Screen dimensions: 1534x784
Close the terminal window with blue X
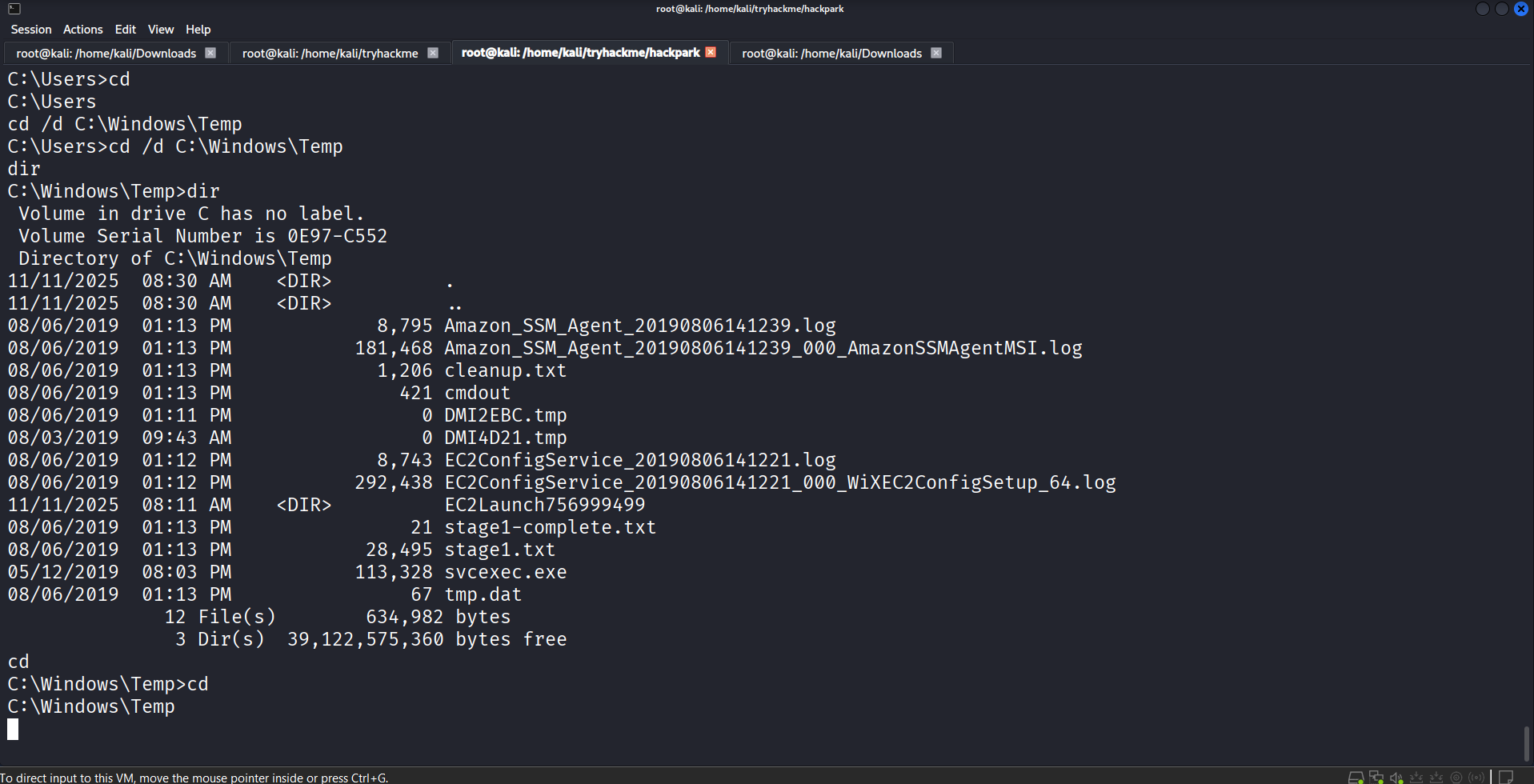pos(1521,9)
